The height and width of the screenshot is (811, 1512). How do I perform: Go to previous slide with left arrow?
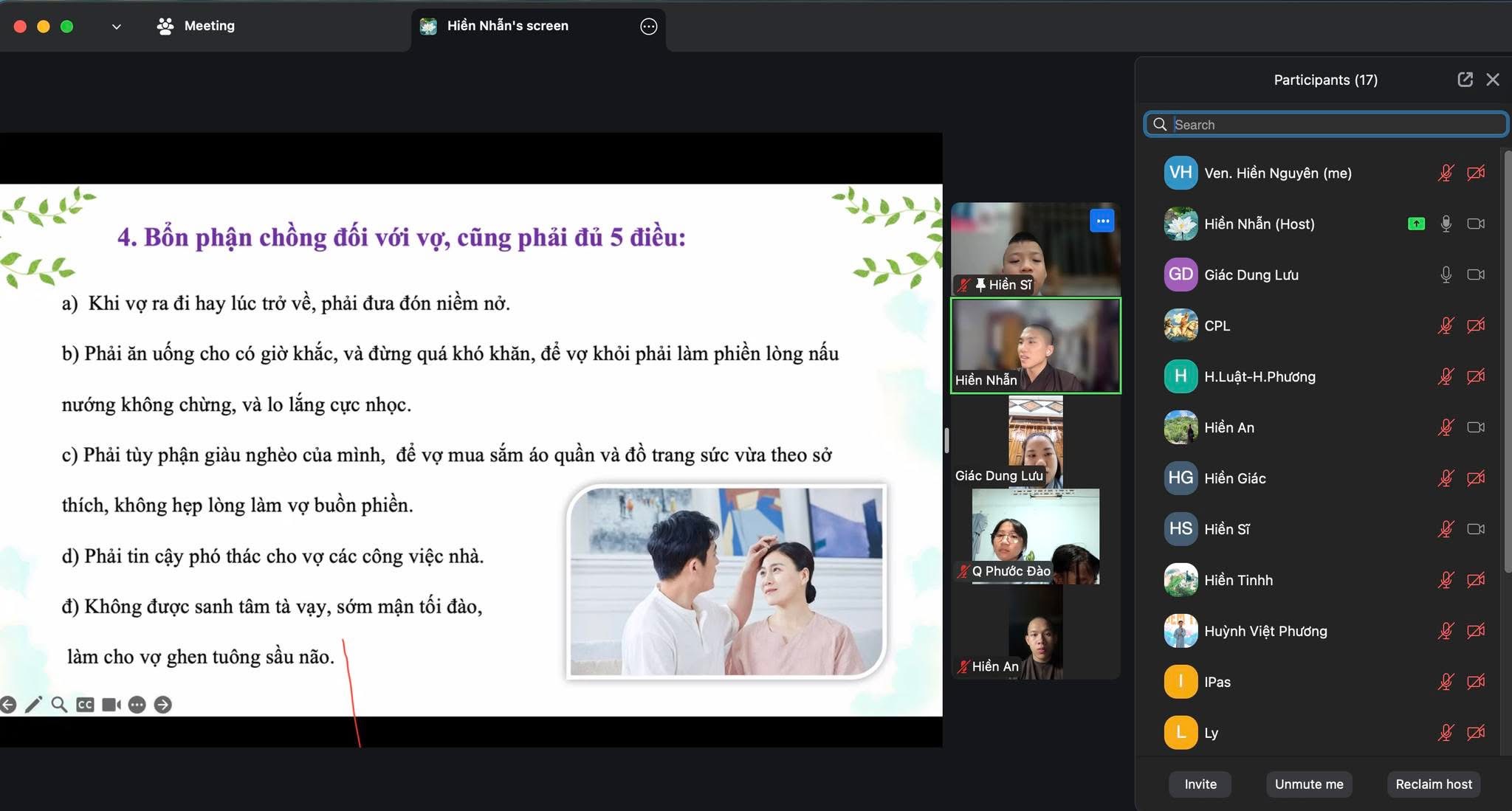coord(8,705)
